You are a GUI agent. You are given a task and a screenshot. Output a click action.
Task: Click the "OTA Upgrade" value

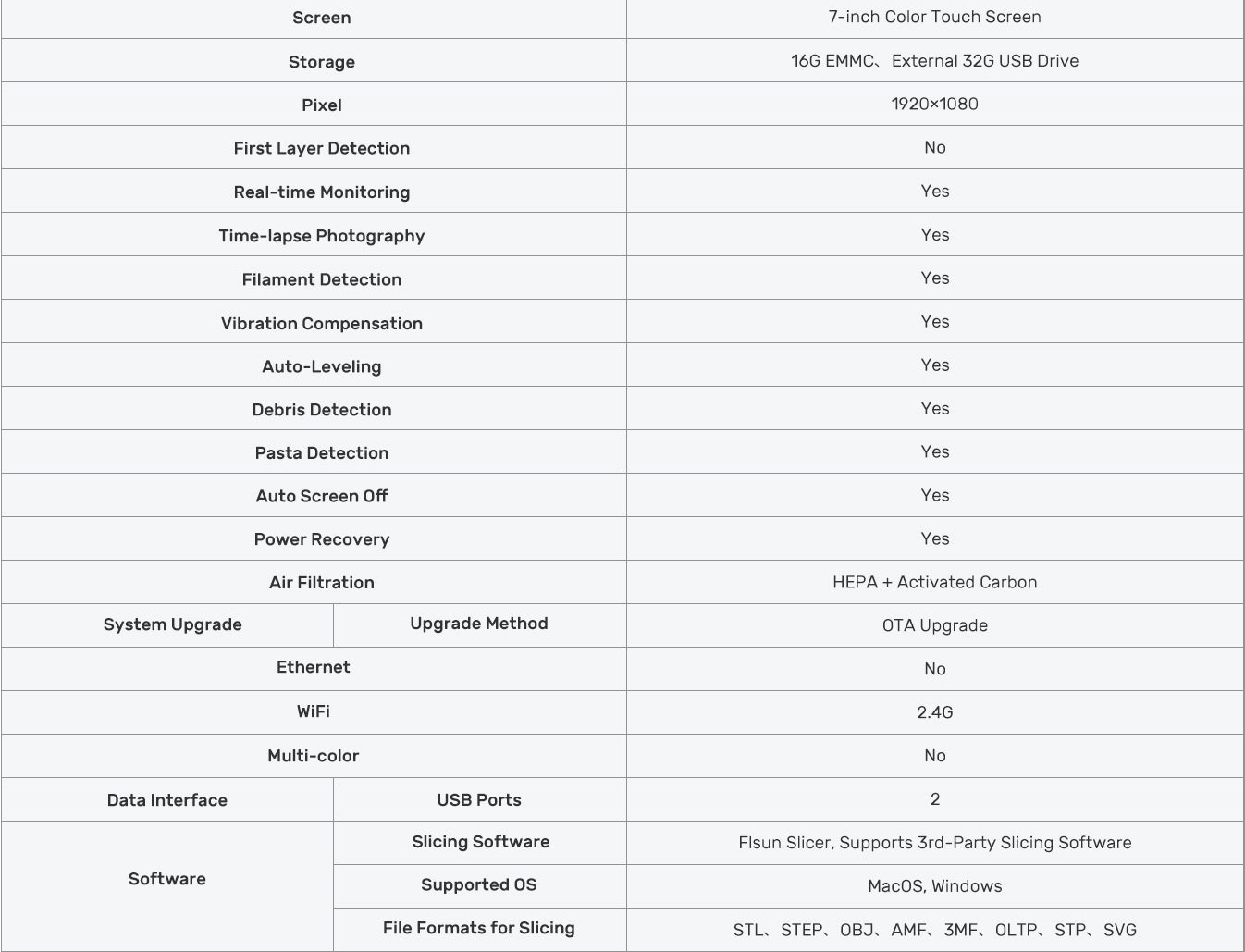934,625
